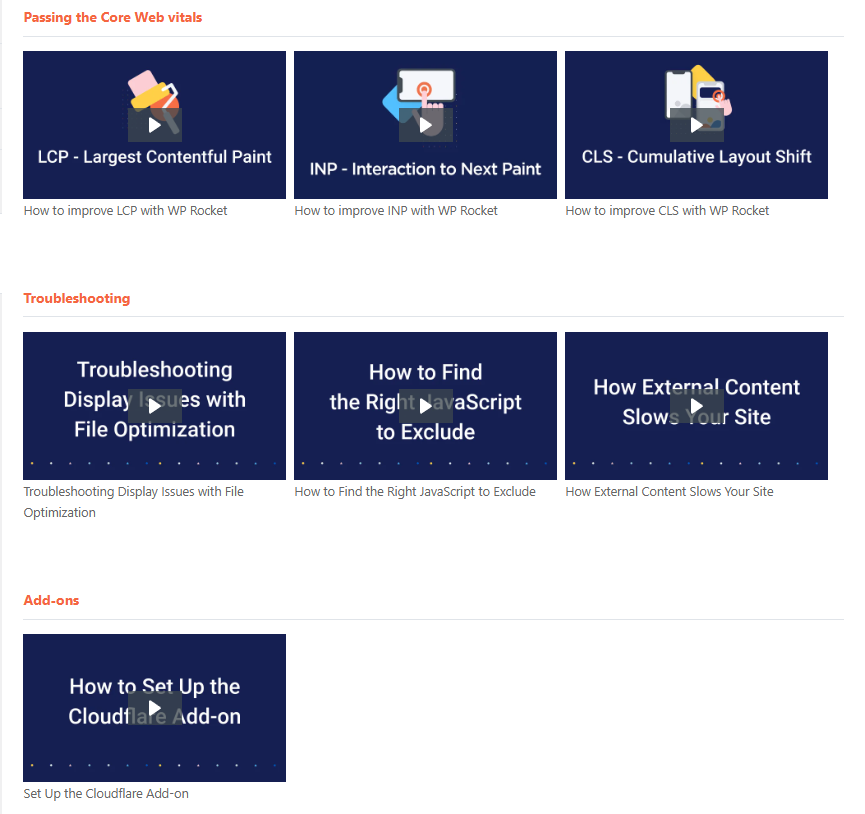Click the 'How External Content Slows Your Site' caption
This screenshot has width=865, height=814.
pos(669,492)
